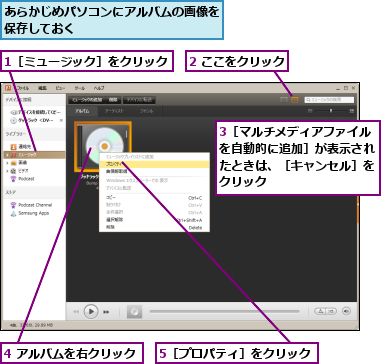Click the デバイスに転送 toolbar button
Screen dimensions: 381x364
pyautogui.click(x=139, y=100)
